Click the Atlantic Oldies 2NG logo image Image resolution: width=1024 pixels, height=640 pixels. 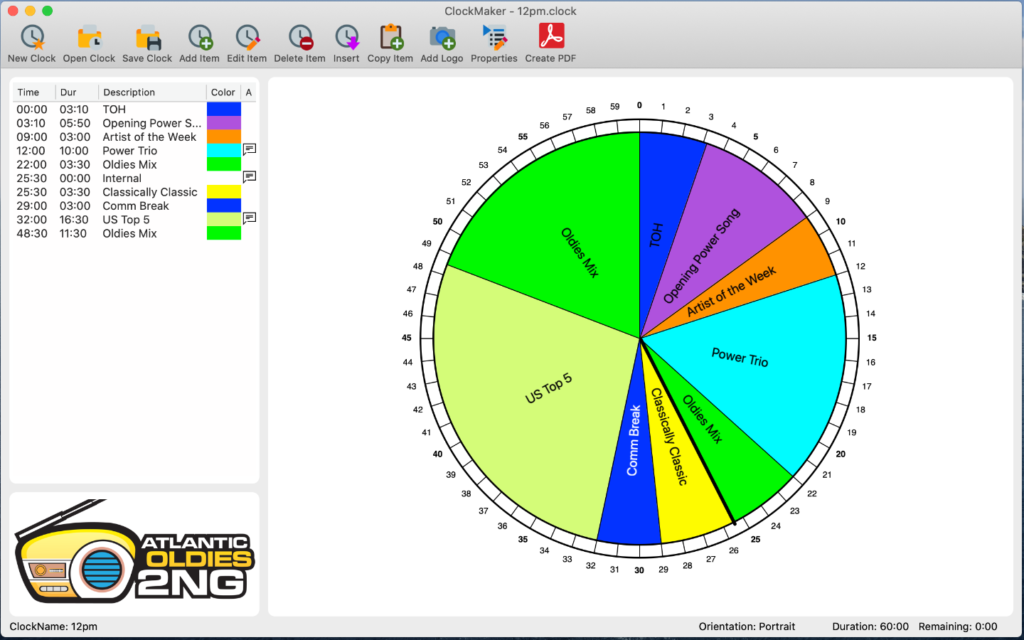coord(135,550)
